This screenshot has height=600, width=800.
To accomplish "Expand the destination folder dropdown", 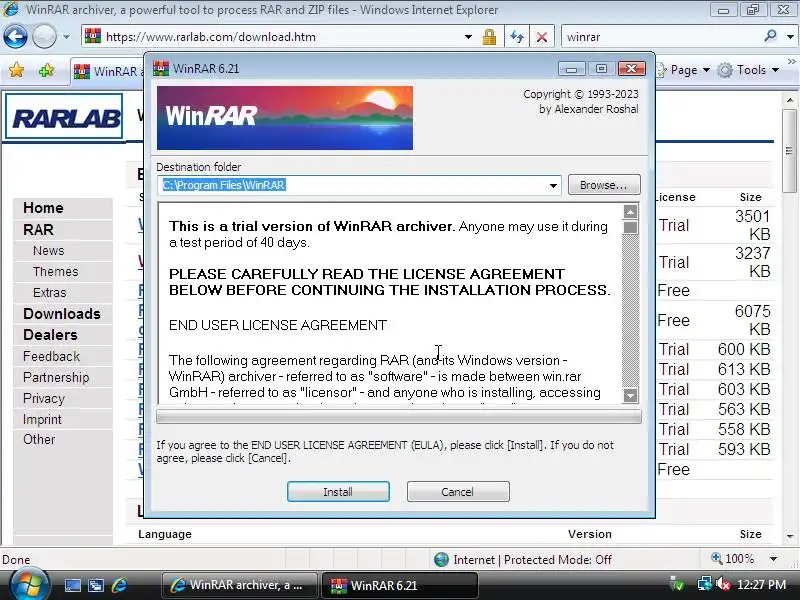I will click(x=553, y=185).
